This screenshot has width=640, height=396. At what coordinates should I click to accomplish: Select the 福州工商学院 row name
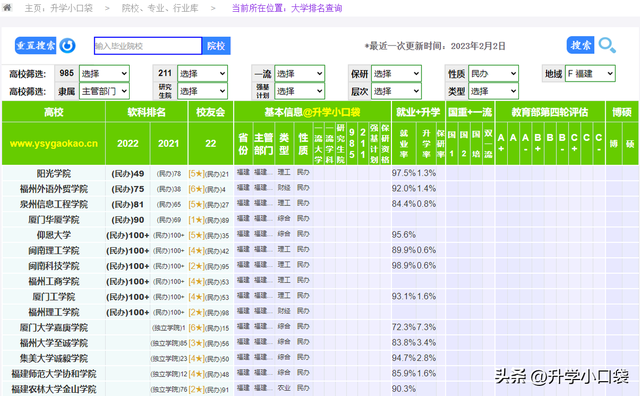pos(53,281)
